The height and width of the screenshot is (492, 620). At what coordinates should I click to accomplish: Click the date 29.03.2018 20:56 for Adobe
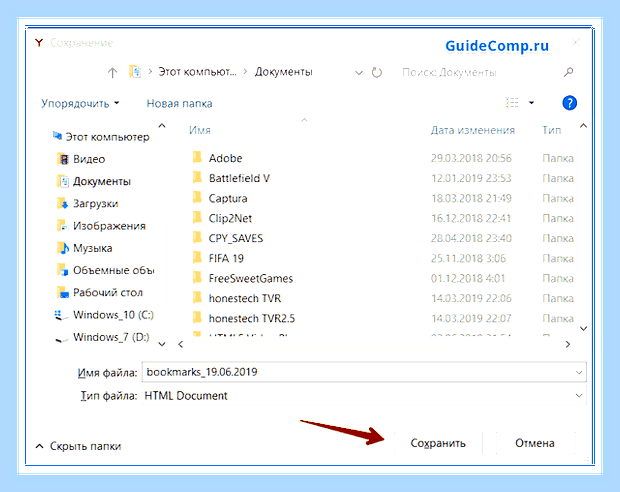tap(471, 158)
